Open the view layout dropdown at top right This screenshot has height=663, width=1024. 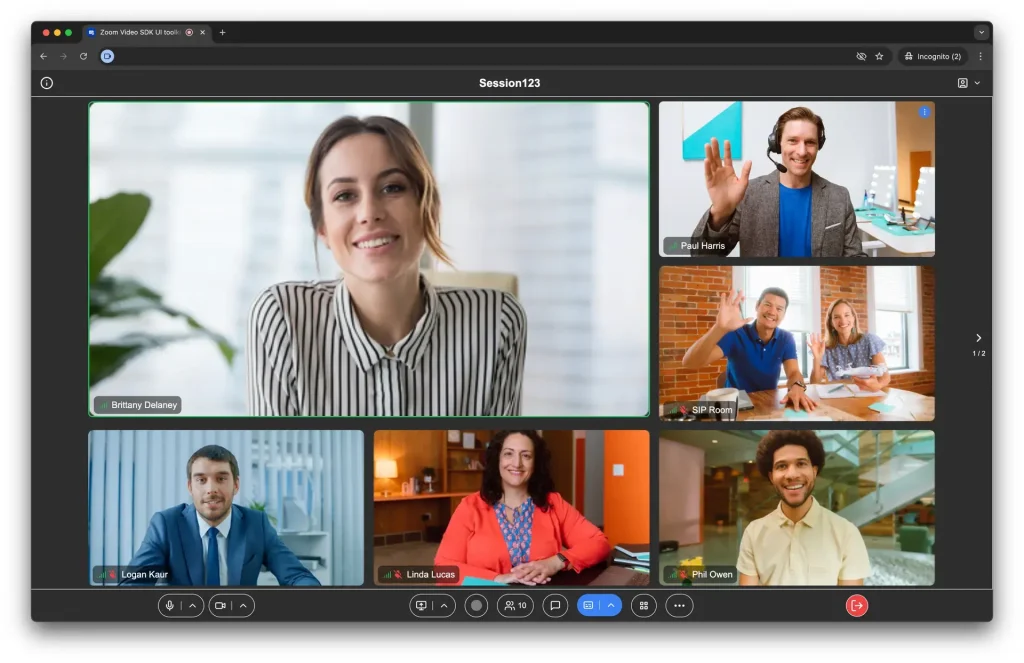(x=968, y=83)
